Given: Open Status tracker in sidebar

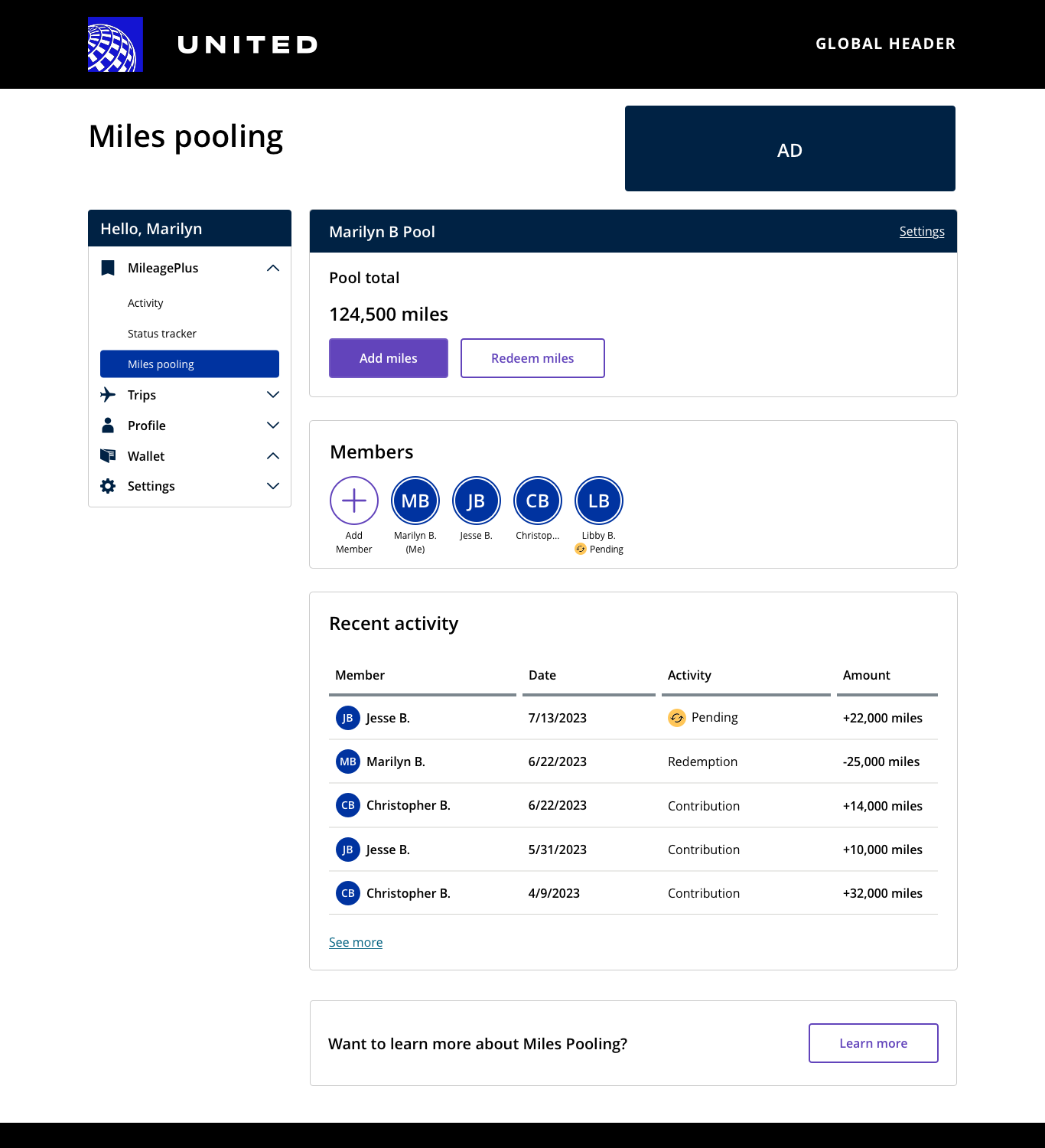Looking at the screenshot, I should click(162, 334).
